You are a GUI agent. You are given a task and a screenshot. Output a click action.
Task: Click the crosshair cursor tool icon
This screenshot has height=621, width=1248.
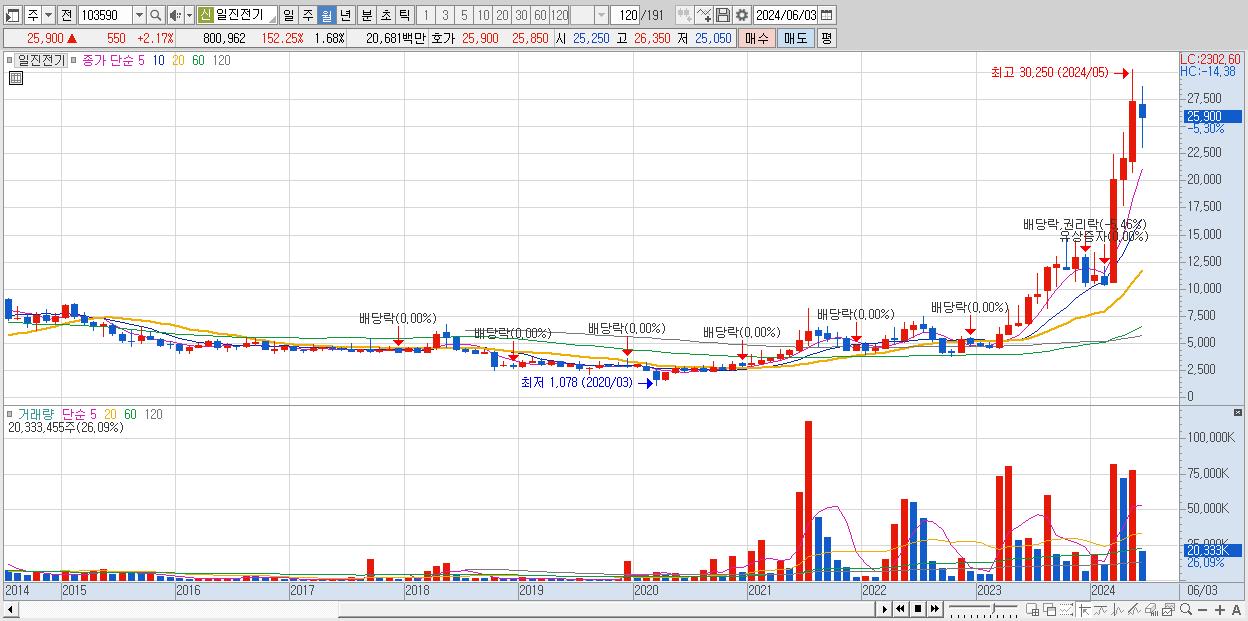(x=1084, y=610)
